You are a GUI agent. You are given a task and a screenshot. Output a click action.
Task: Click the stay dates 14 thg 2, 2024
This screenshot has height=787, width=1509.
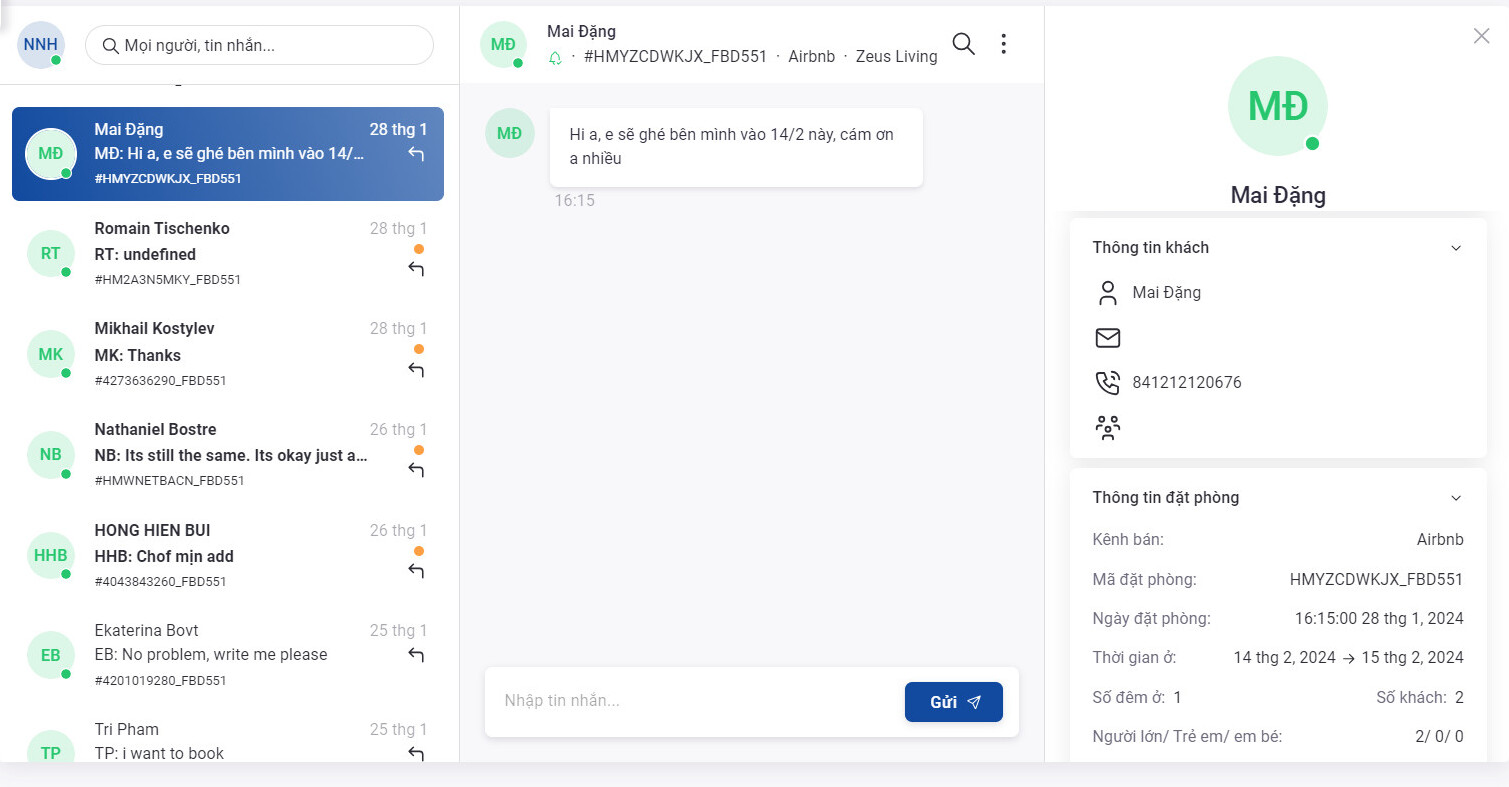click(1285, 657)
